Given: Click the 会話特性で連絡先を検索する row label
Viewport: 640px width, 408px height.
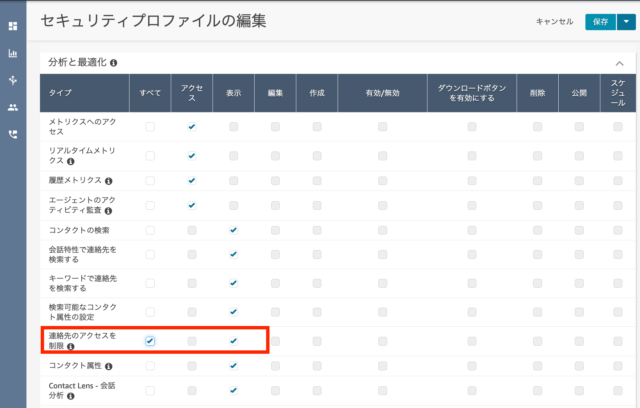Looking at the screenshot, I should click(82, 255).
